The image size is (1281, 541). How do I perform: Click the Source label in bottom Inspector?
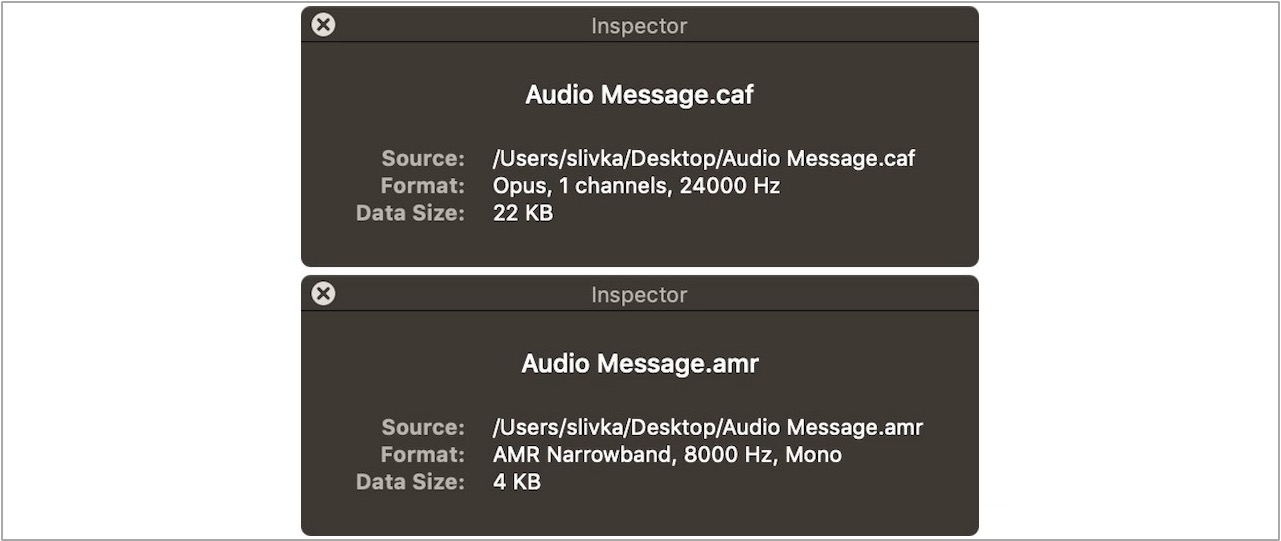click(423, 428)
